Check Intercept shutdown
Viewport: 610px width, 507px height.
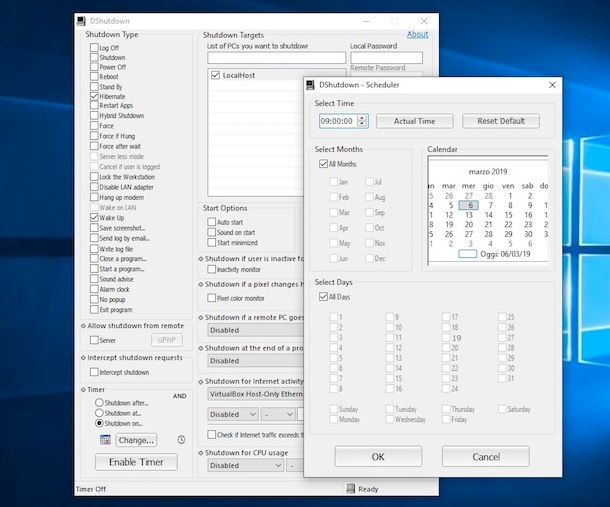pyautogui.click(x=94, y=372)
